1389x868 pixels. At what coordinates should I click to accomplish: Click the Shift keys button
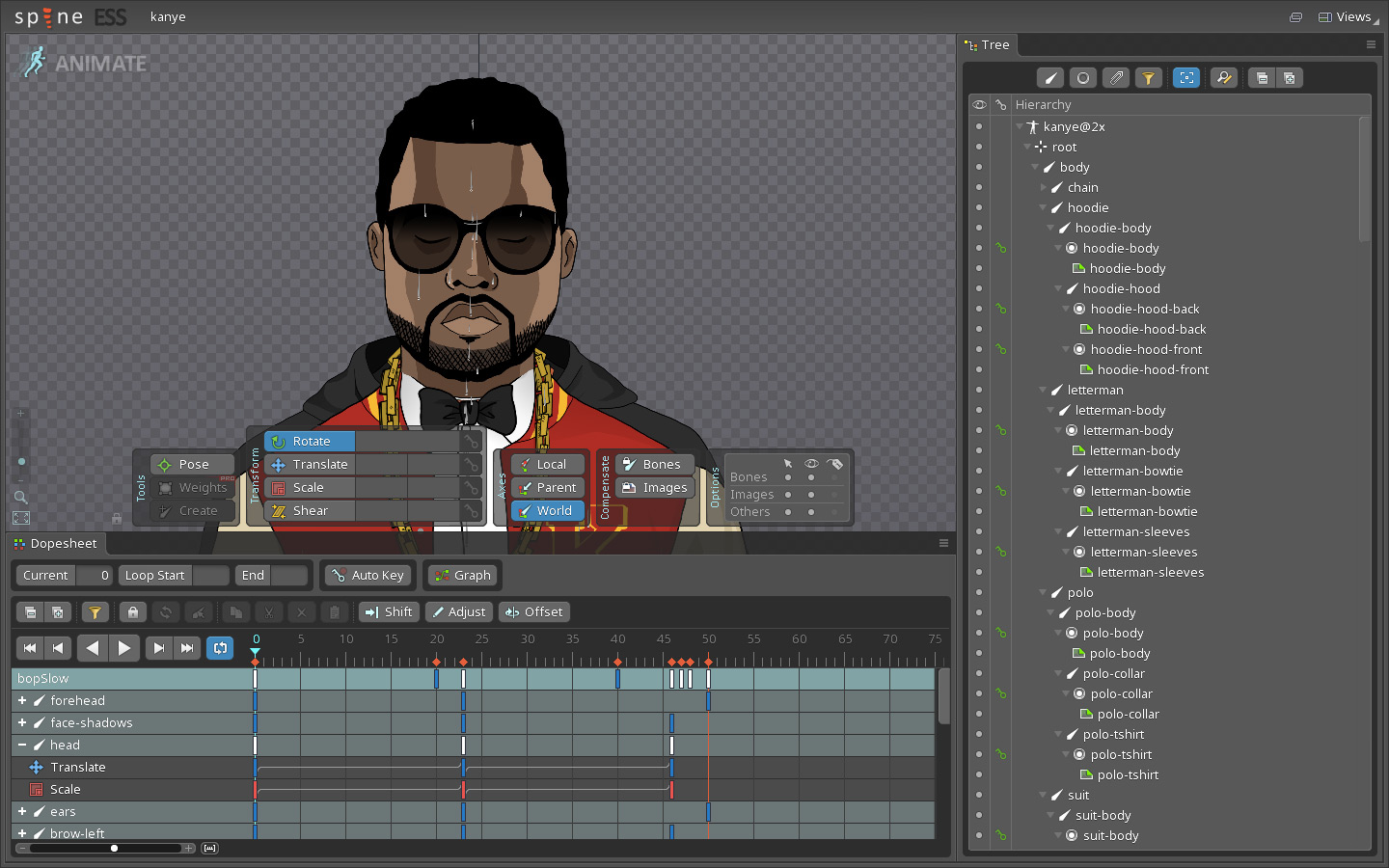[389, 612]
